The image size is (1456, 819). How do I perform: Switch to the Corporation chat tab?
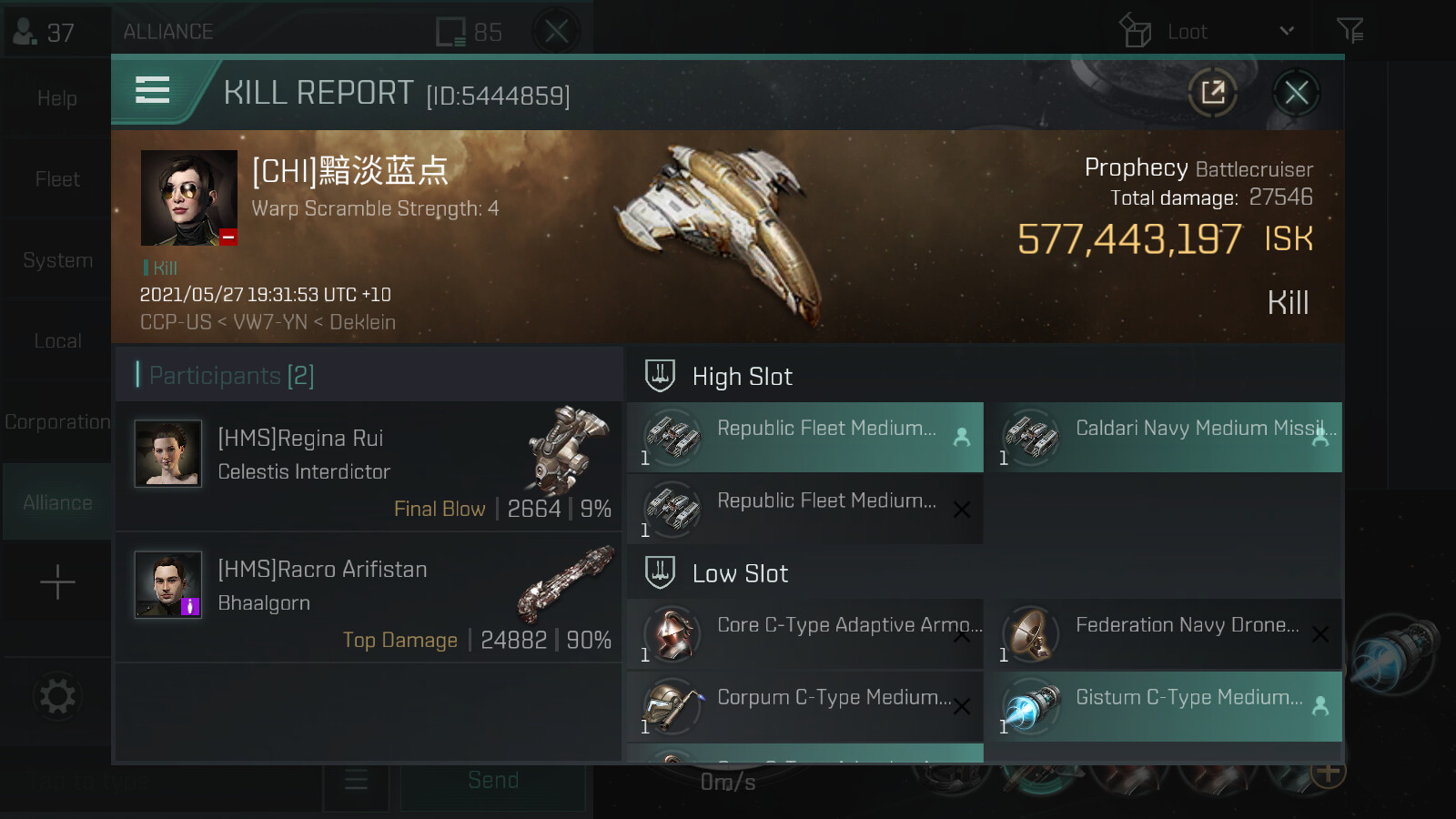click(x=57, y=422)
